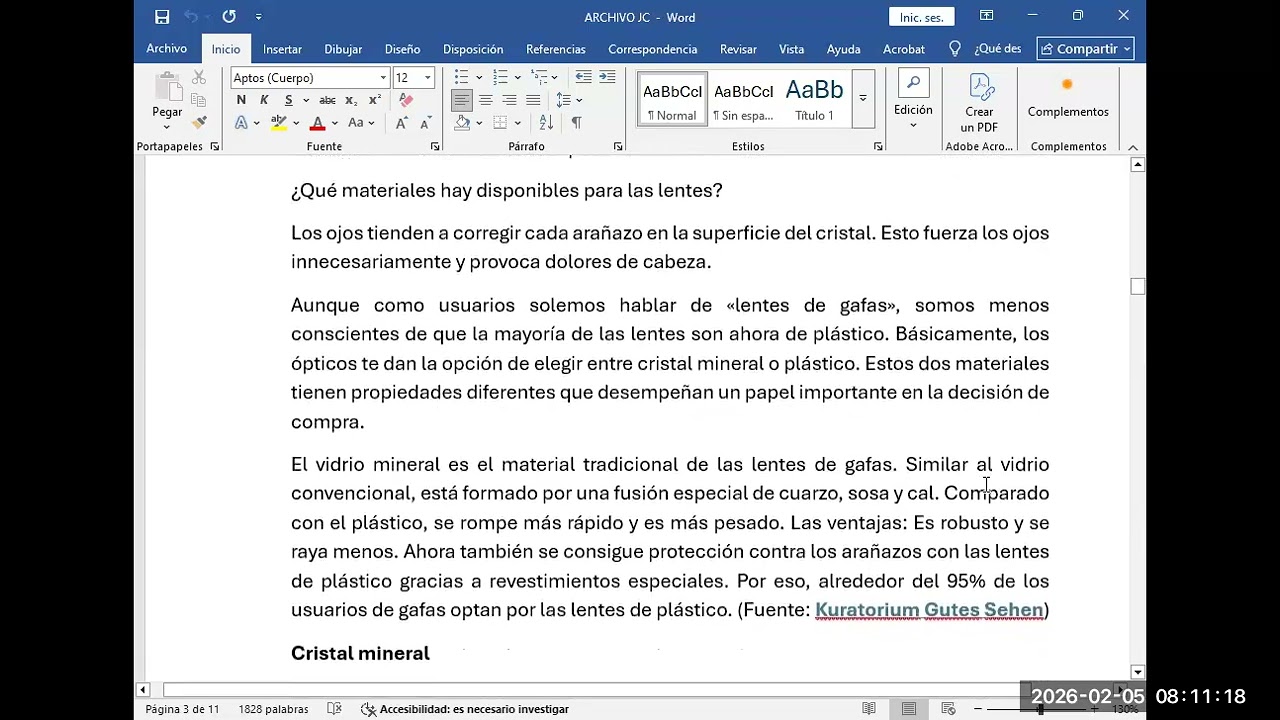The width and height of the screenshot is (1280, 720).
Task: Apply the Título 1 style
Action: click(814, 98)
